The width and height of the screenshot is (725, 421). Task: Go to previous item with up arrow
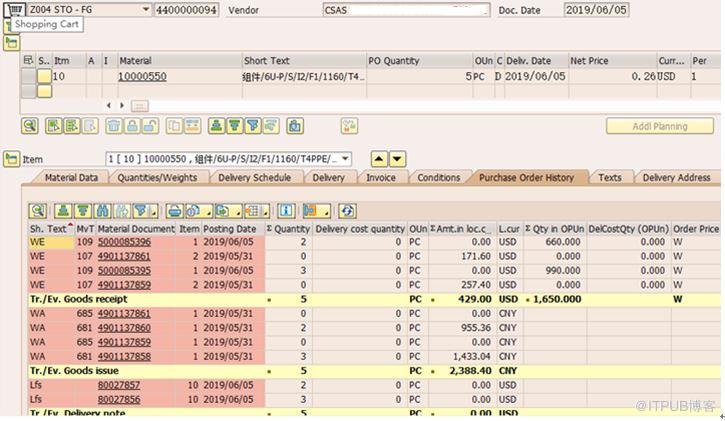pyautogui.click(x=379, y=159)
